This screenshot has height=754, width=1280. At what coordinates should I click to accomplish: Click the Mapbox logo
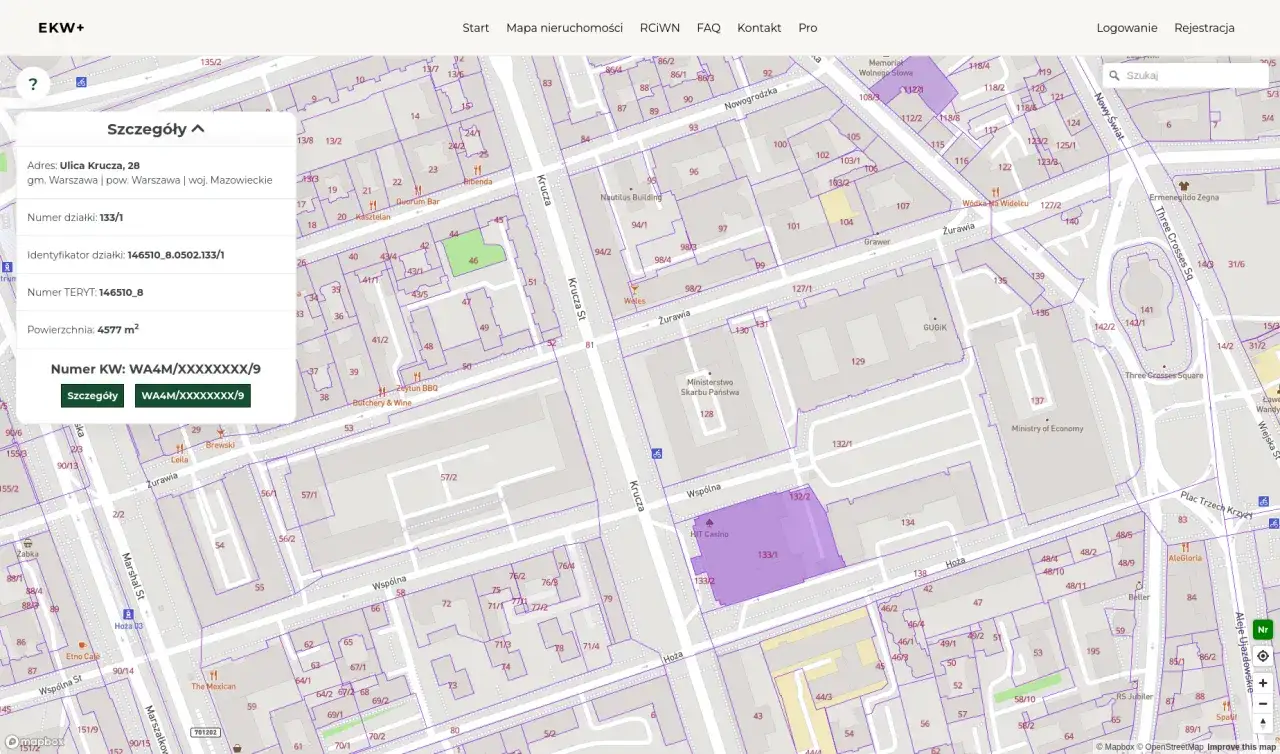(35, 742)
